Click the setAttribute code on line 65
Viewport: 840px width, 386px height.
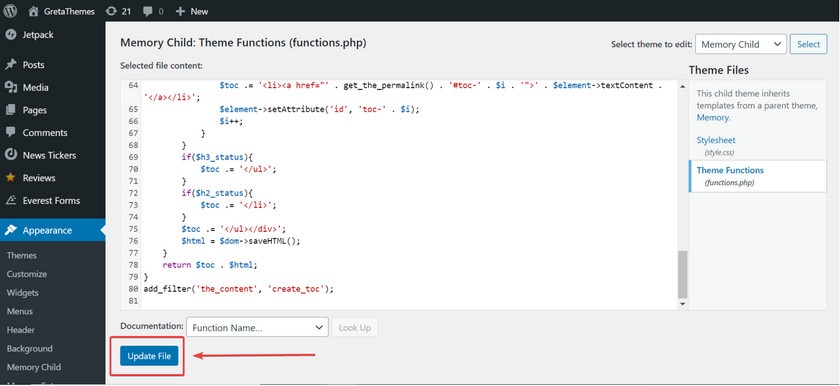pos(319,109)
